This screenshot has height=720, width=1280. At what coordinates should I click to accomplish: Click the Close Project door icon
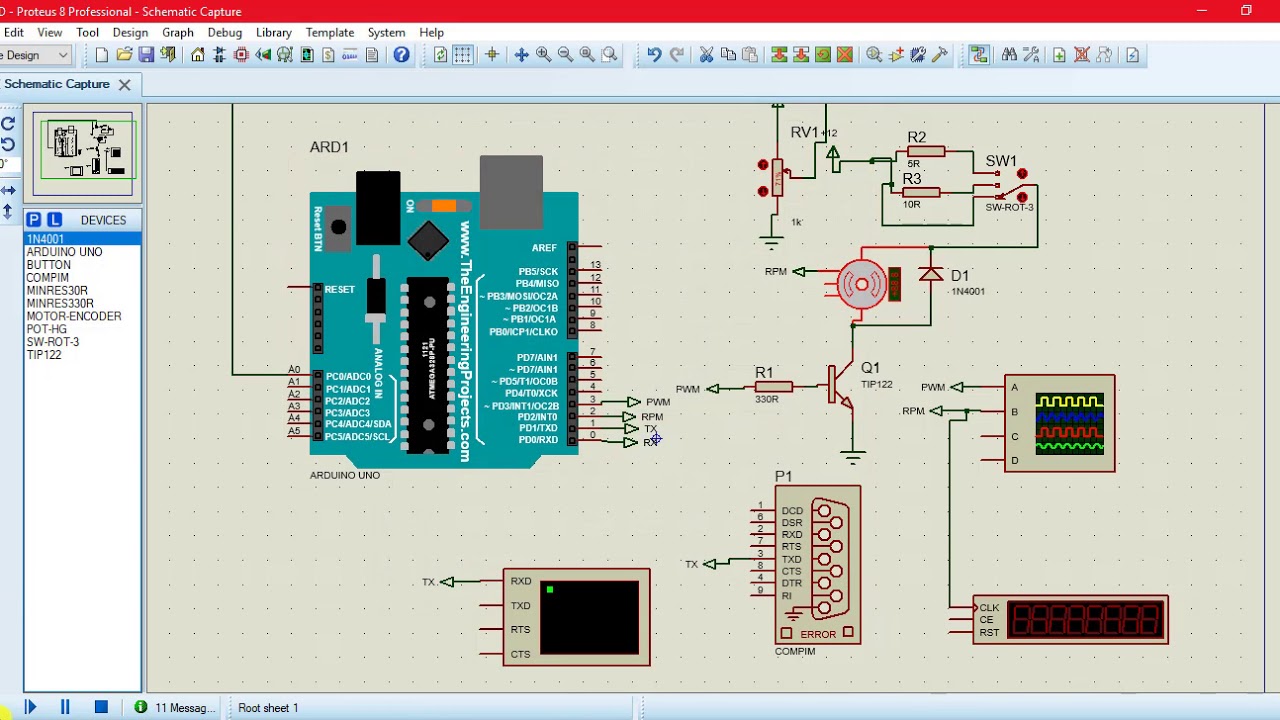[168, 55]
